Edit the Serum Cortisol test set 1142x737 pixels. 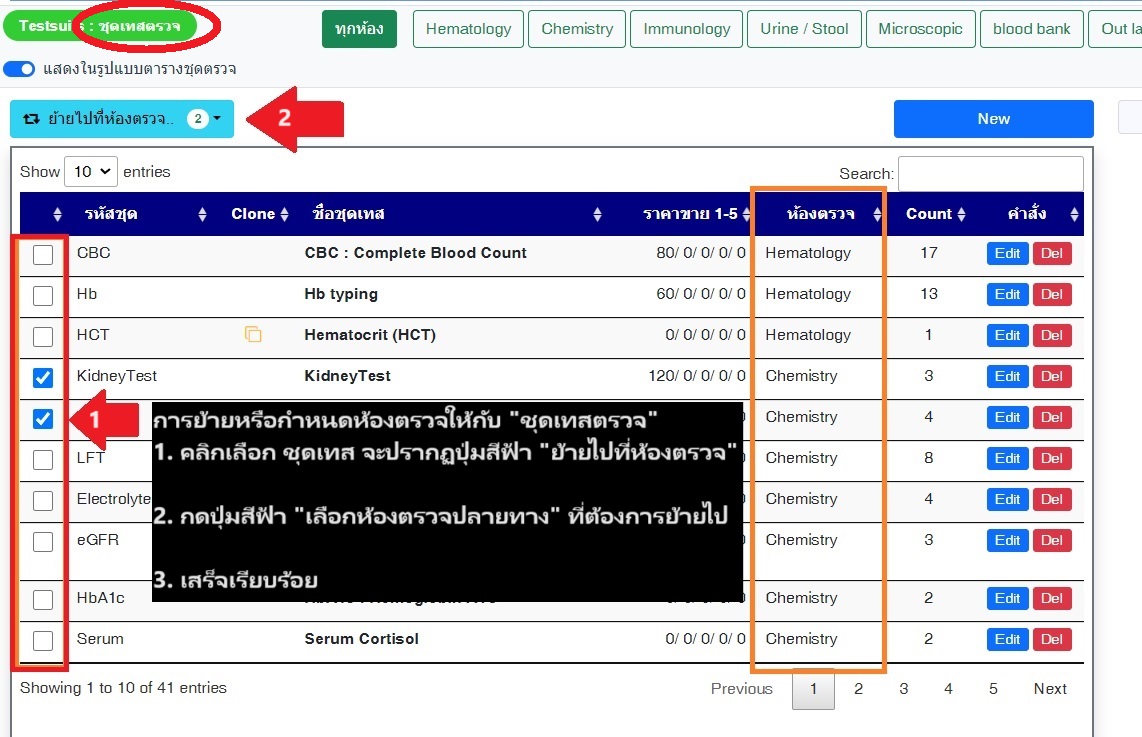[x=1007, y=639]
